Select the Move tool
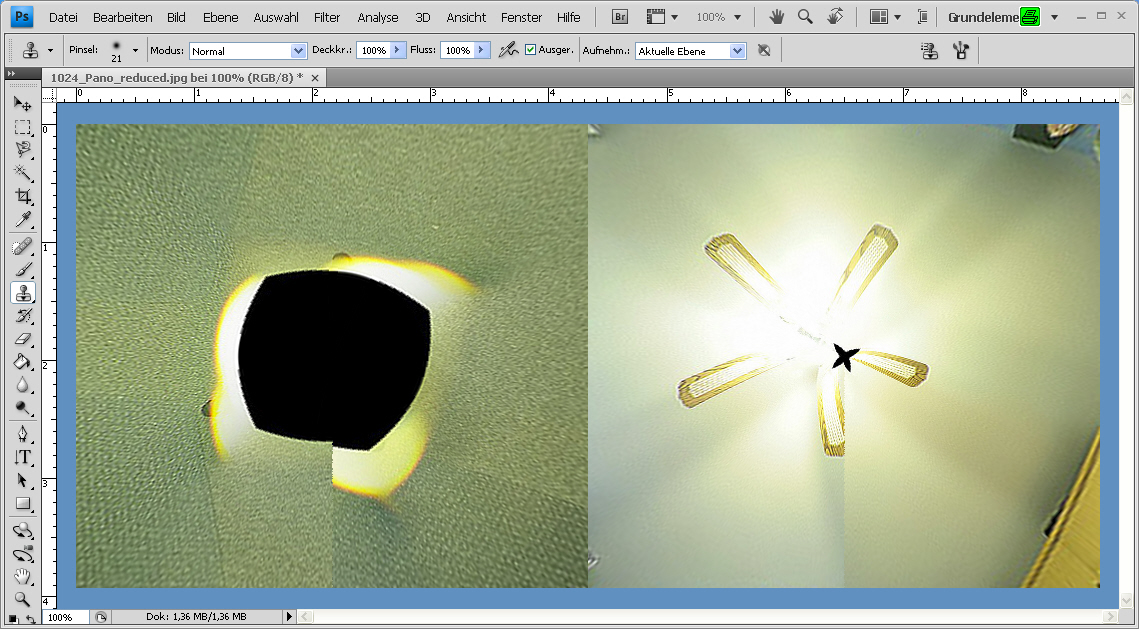This screenshot has height=629, width=1139. 22,104
